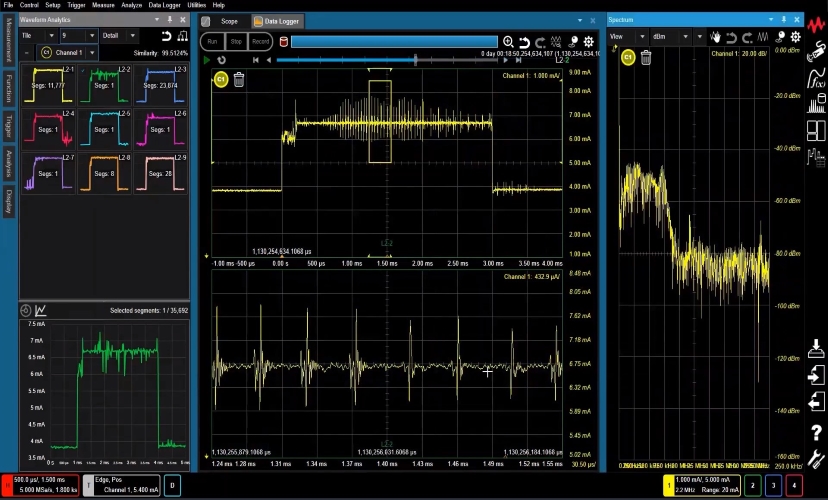Open the Trigger menu

coord(76,5)
